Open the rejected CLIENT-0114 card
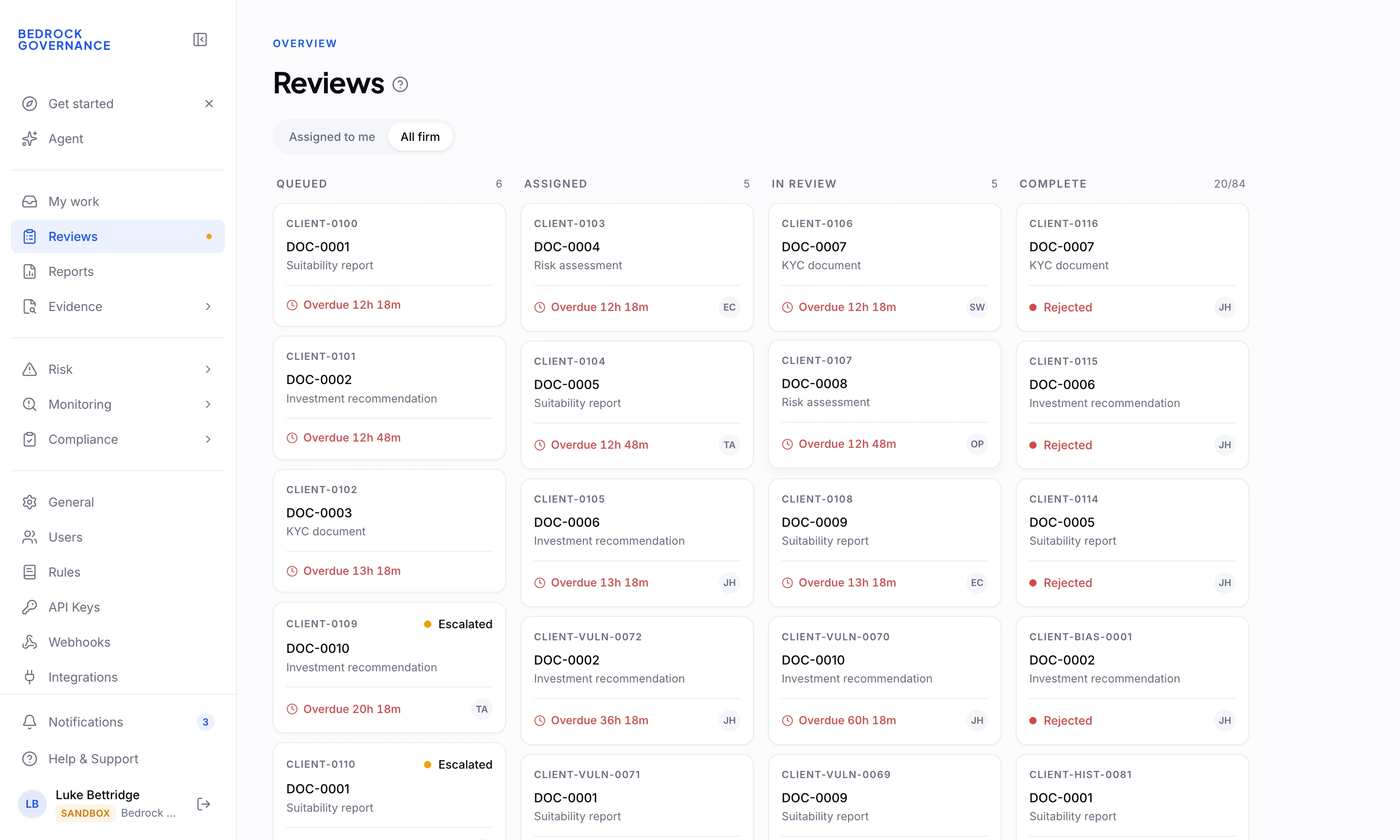This screenshot has height=840, width=1400. point(1132,543)
